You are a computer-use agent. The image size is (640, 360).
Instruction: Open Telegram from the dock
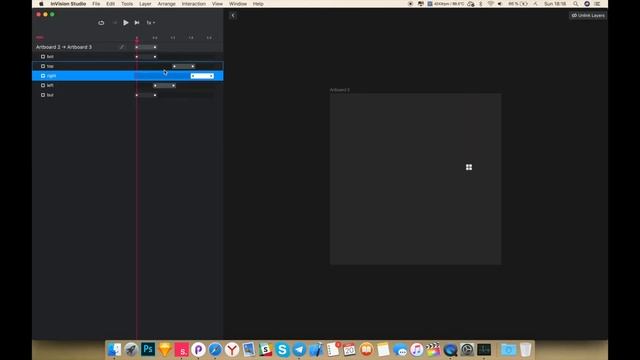point(299,349)
